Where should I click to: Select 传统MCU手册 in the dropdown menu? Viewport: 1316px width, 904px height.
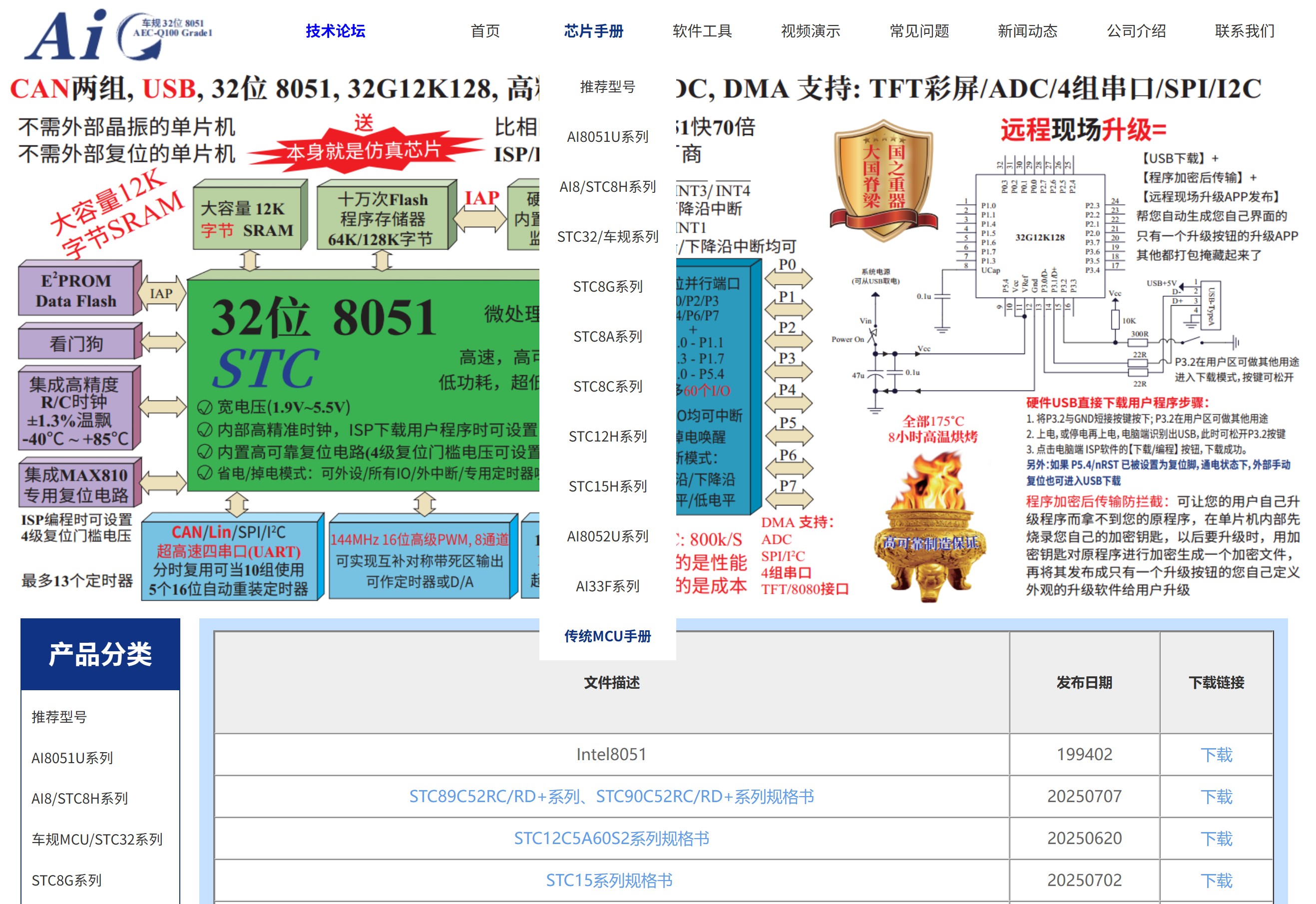(x=608, y=635)
